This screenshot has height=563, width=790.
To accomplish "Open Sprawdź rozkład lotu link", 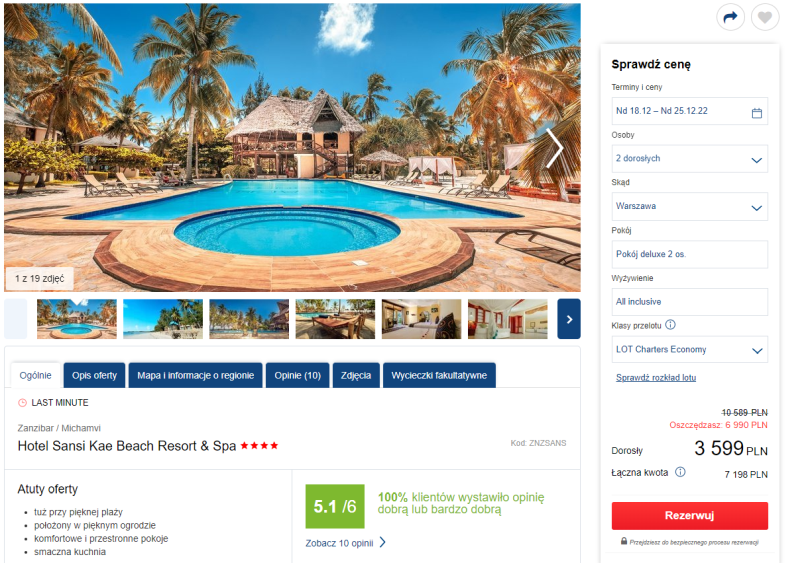I will [x=655, y=378].
